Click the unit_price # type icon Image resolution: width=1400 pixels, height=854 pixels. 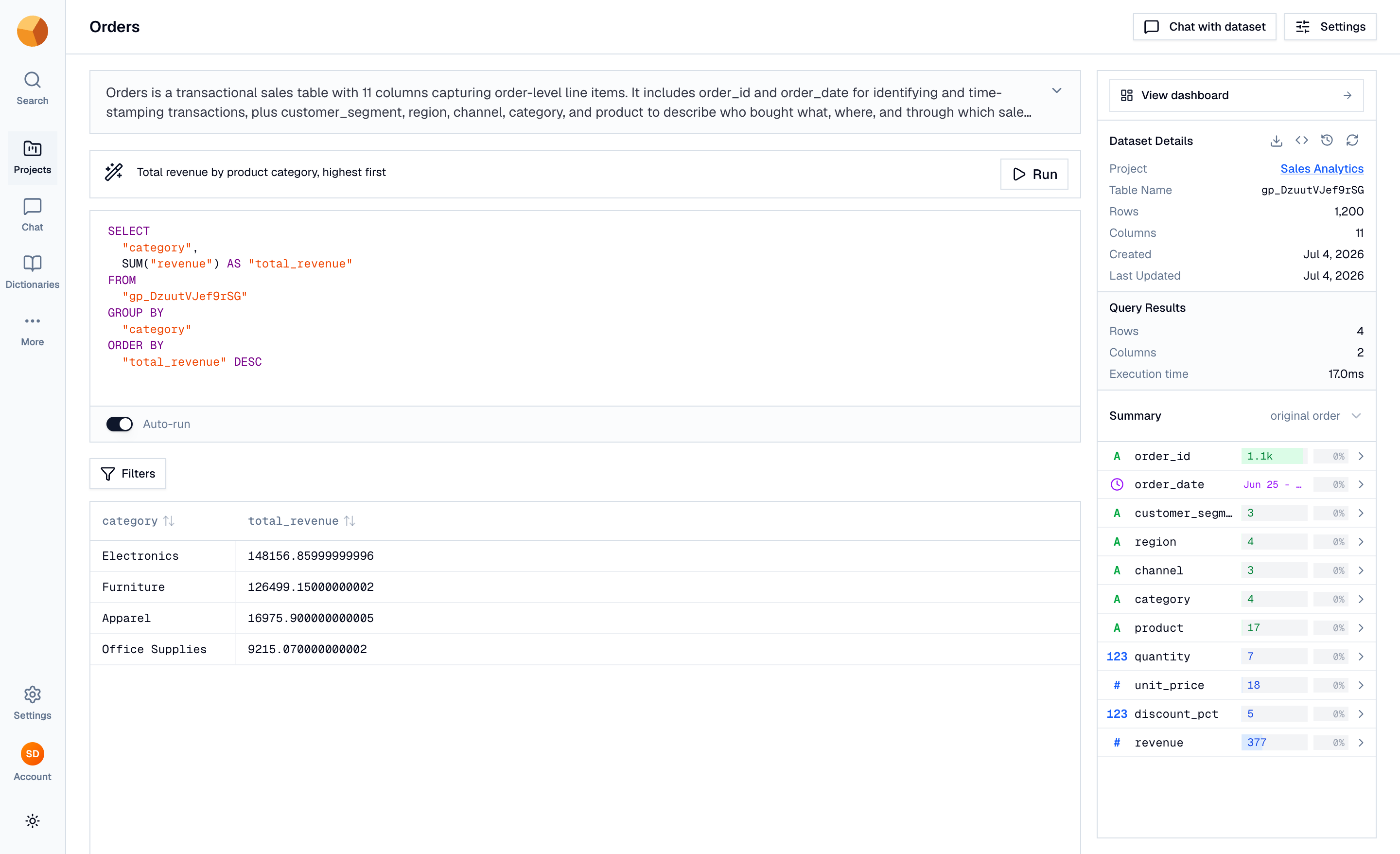click(x=1117, y=685)
